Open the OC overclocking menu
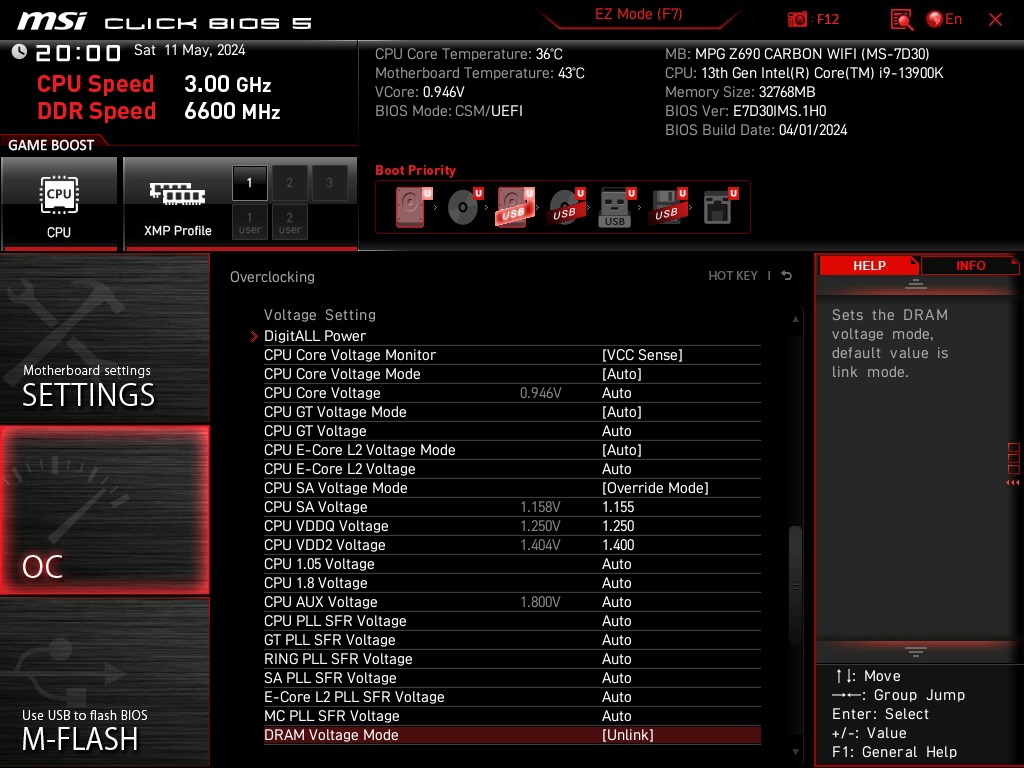Viewport: 1024px width, 768px height. click(x=104, y=510)
